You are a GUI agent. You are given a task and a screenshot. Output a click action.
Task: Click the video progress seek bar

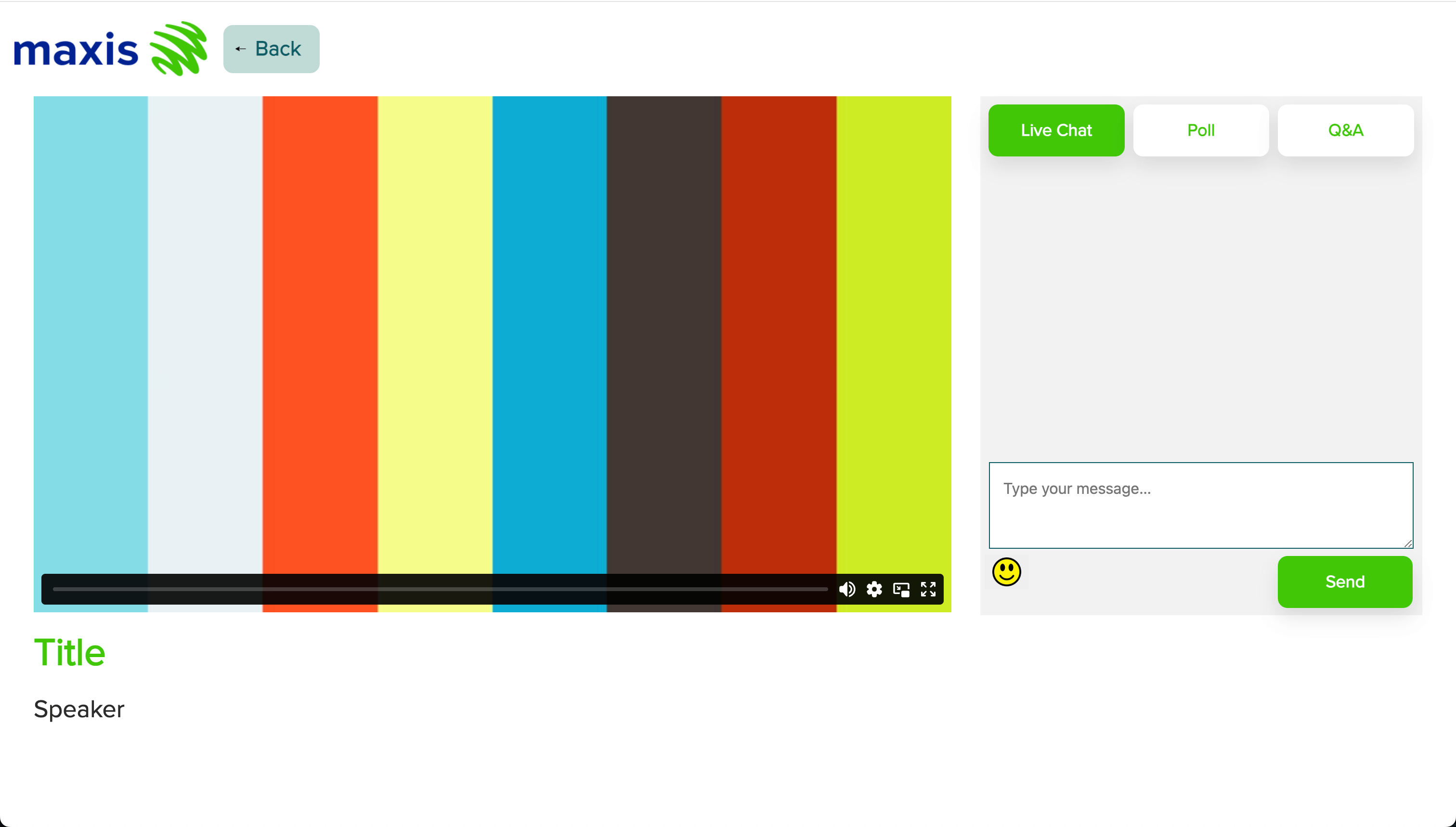tap(440, 589)
